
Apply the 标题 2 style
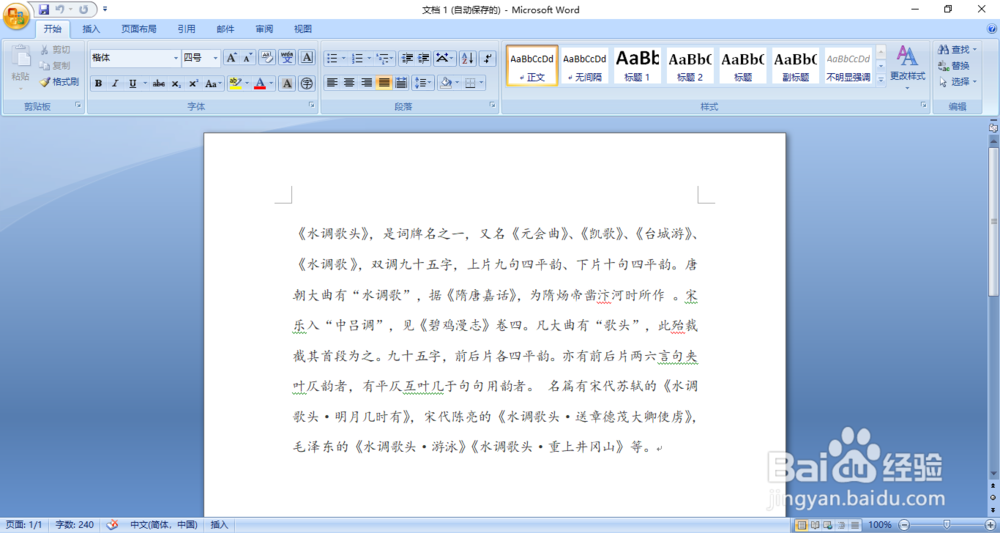[689, 65]
